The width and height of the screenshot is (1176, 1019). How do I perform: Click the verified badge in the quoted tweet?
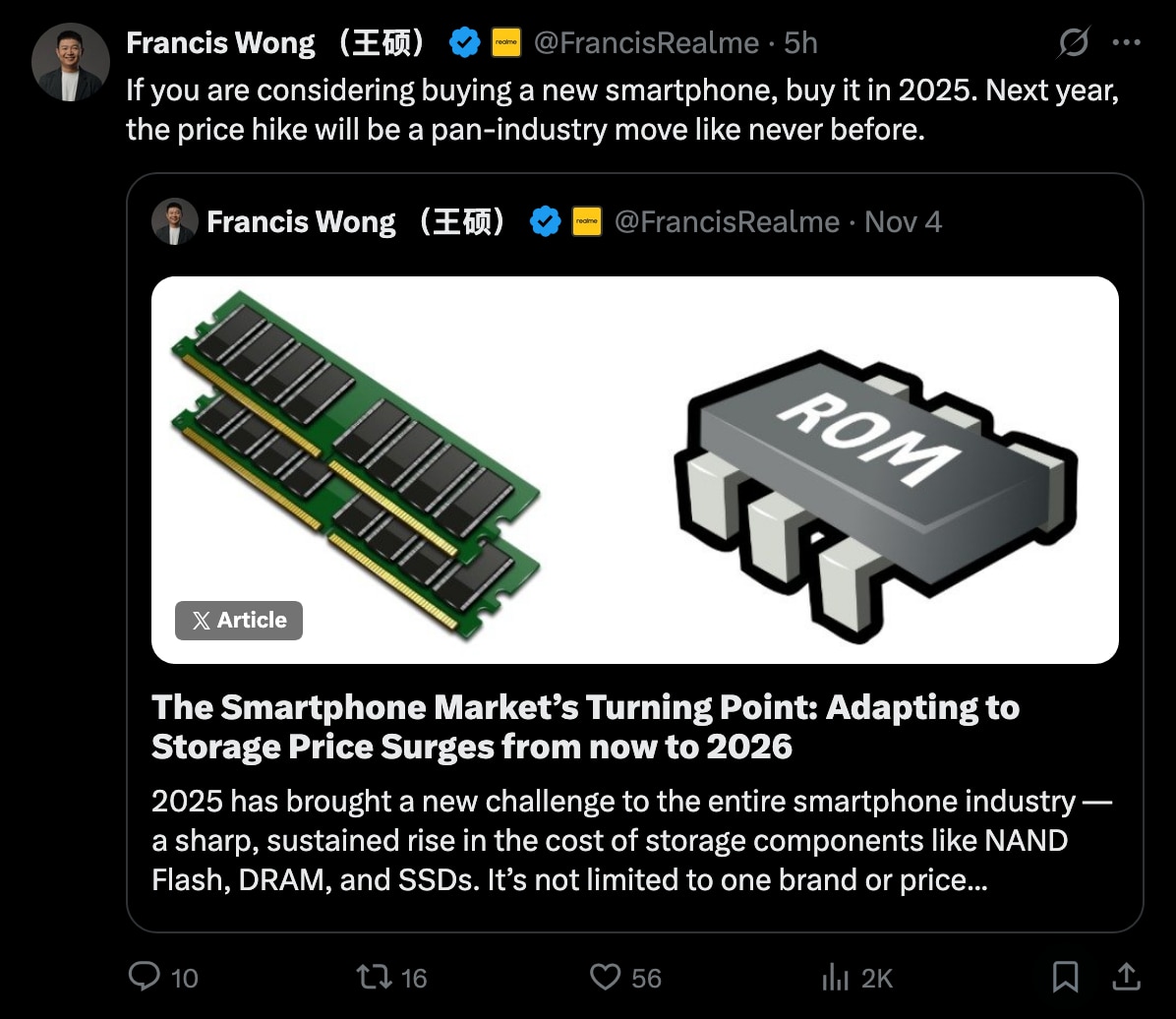[x=547, y=221]
